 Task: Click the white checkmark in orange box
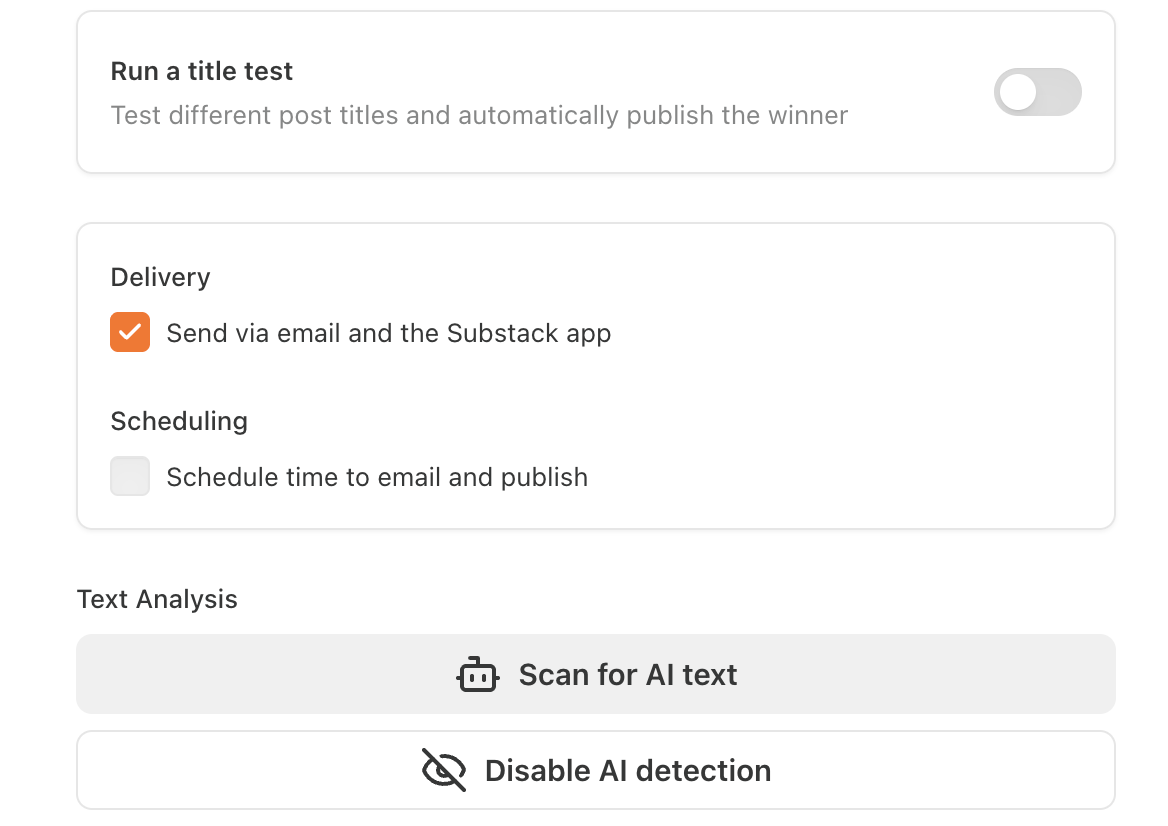[x=130, y=332]
